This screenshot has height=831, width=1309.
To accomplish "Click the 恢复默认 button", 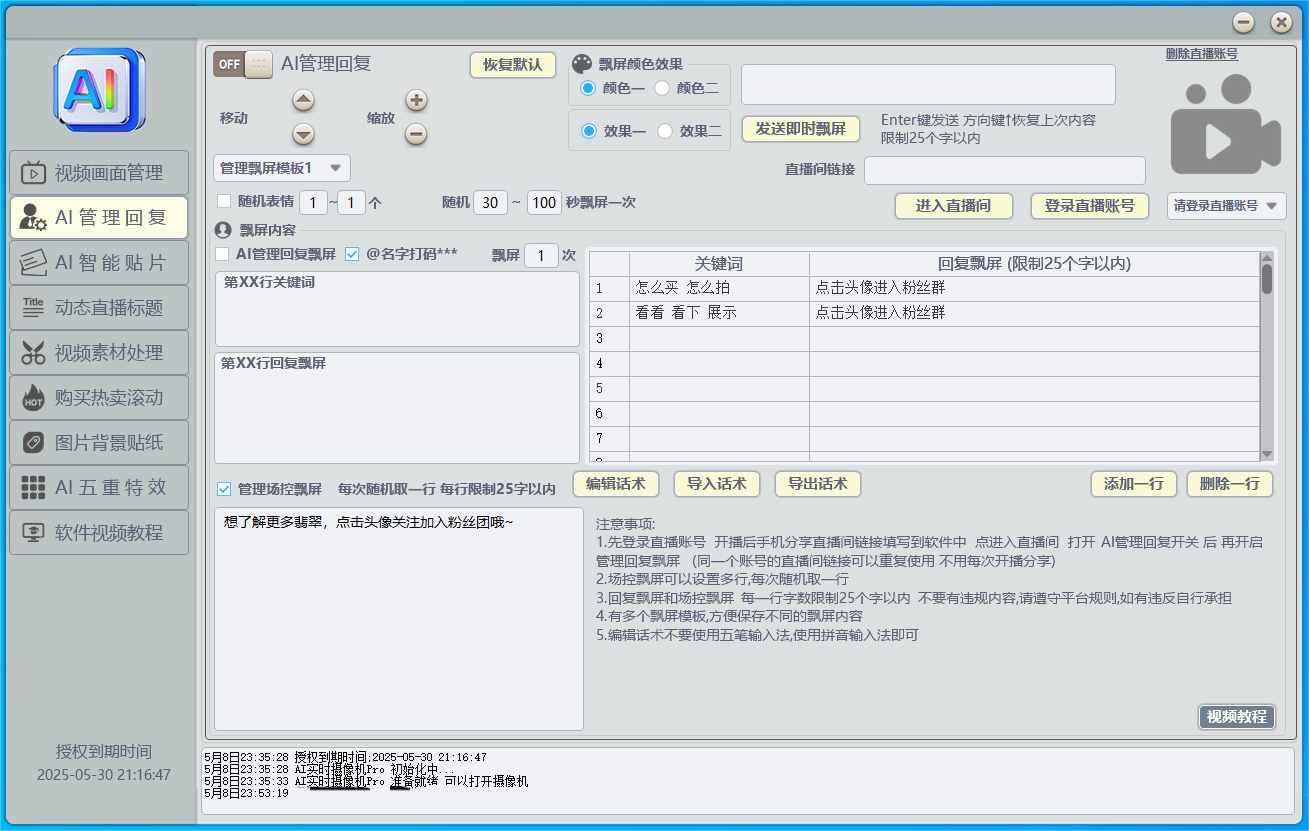I will (x=513, y=65).
